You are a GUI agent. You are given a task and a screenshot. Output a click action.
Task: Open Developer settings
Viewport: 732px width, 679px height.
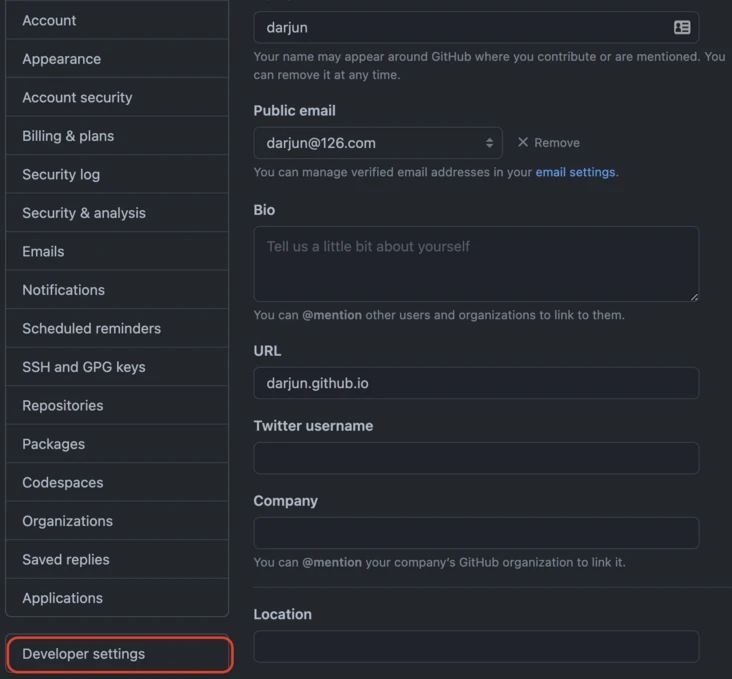click(x=119, y=654)
